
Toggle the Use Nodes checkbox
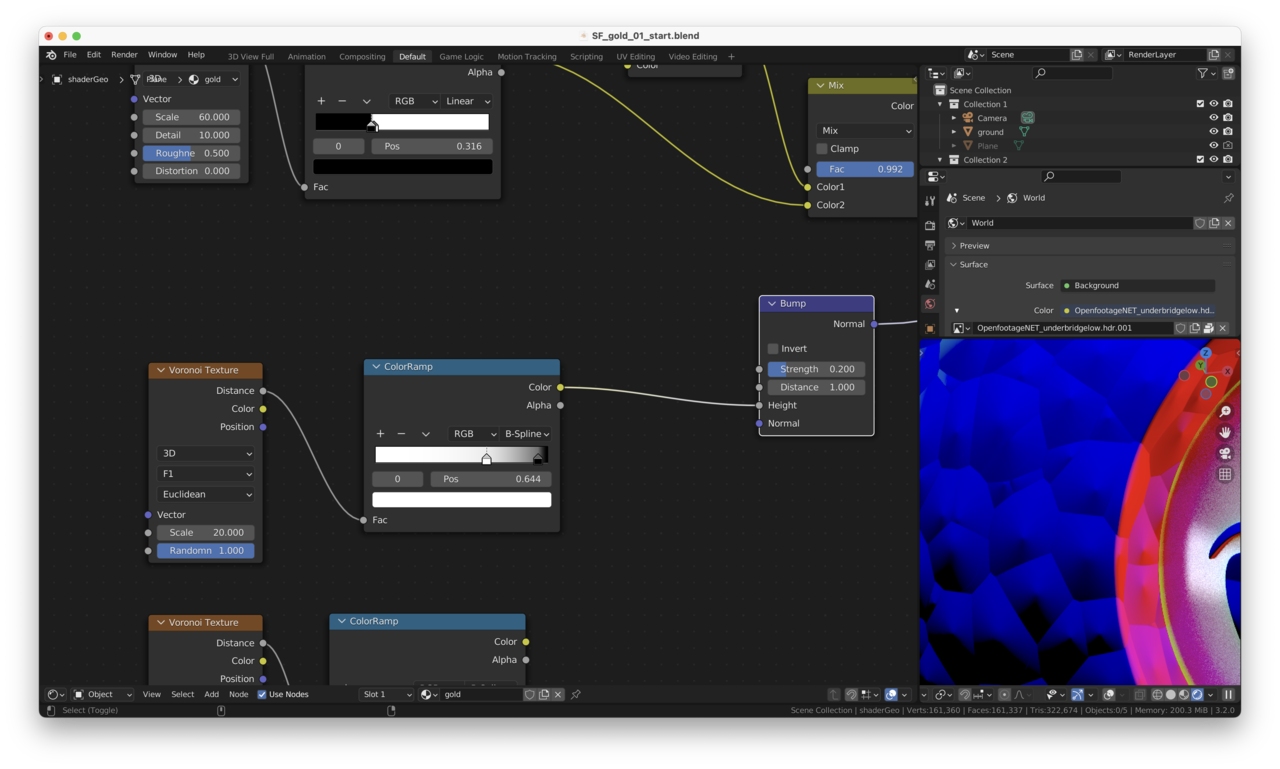pos(262,694)
